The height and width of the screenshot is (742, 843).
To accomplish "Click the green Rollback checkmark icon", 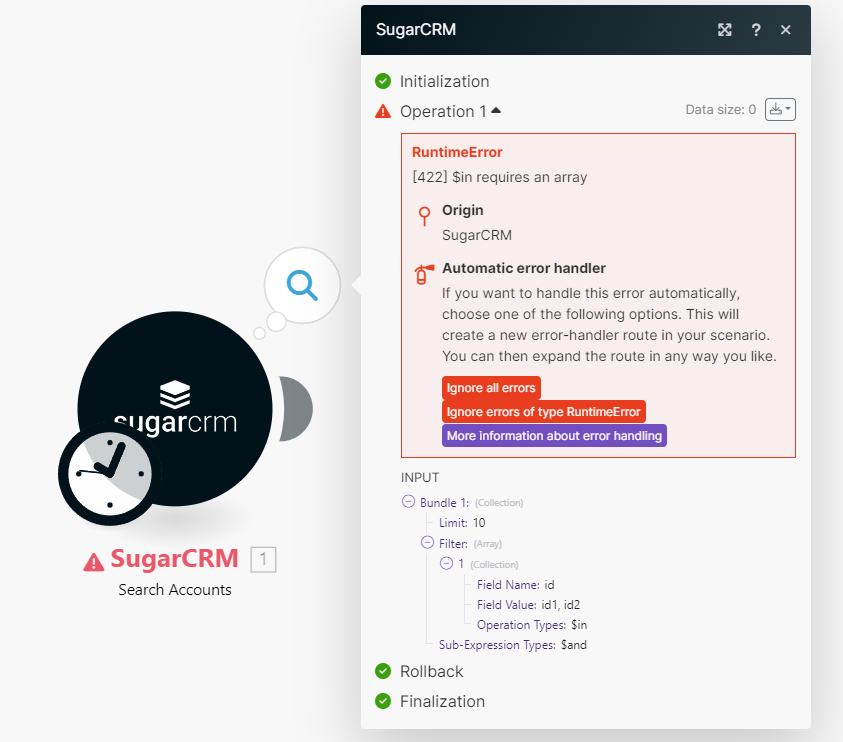I will (383, 671).
